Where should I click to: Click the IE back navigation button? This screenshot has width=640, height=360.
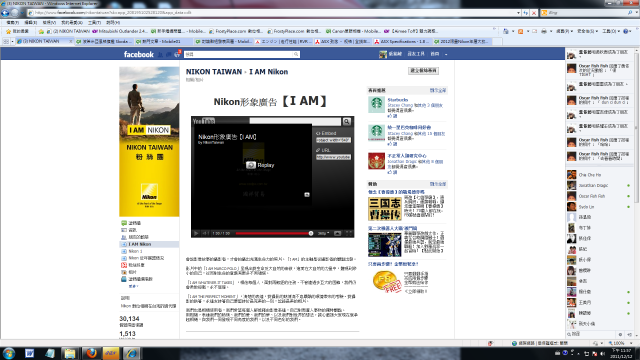(5, 13)
